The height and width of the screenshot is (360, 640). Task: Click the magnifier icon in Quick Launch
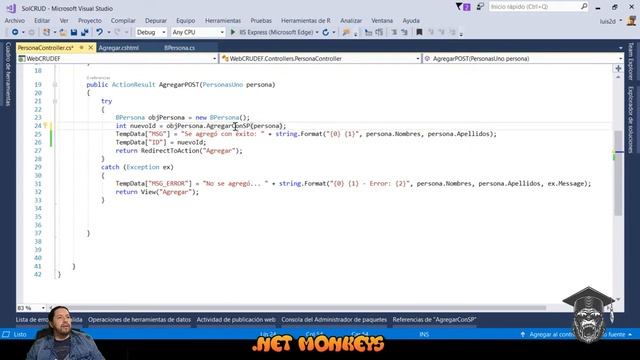coord(584,7)
